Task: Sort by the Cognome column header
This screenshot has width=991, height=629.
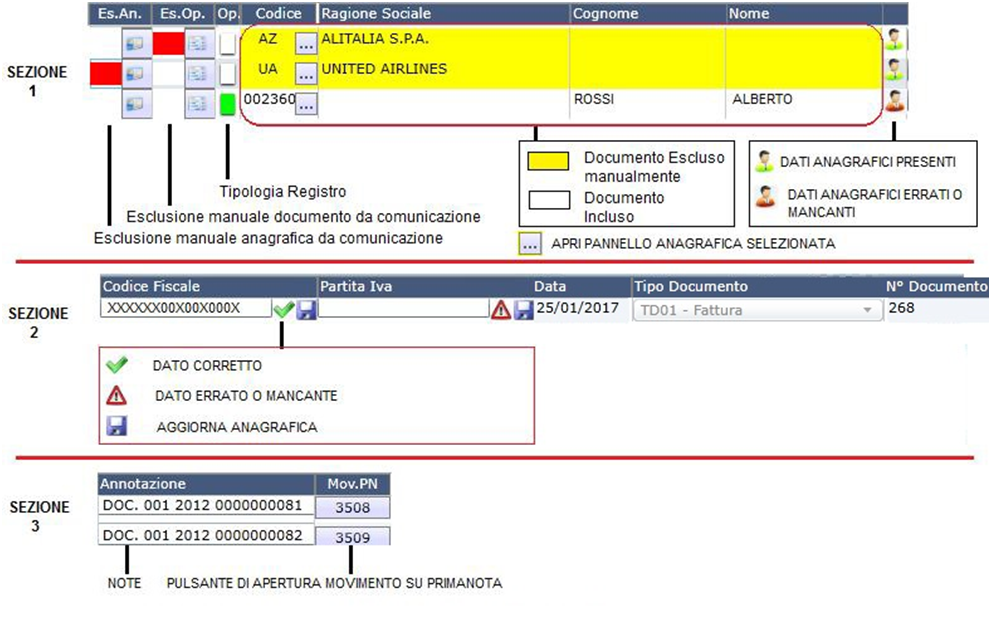Action: point(648,13)
